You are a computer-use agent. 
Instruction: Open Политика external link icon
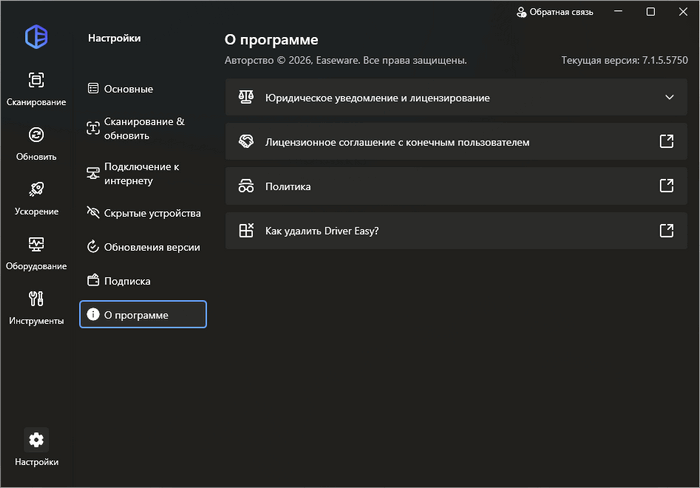coord(667,186)
